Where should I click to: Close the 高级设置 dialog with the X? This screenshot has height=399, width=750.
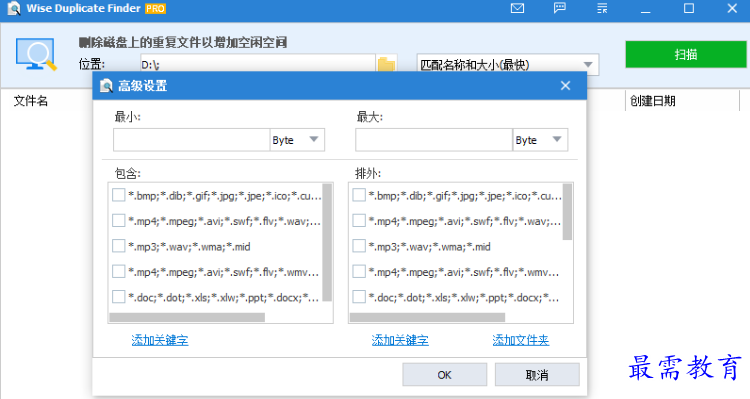(x=565, y=86)
